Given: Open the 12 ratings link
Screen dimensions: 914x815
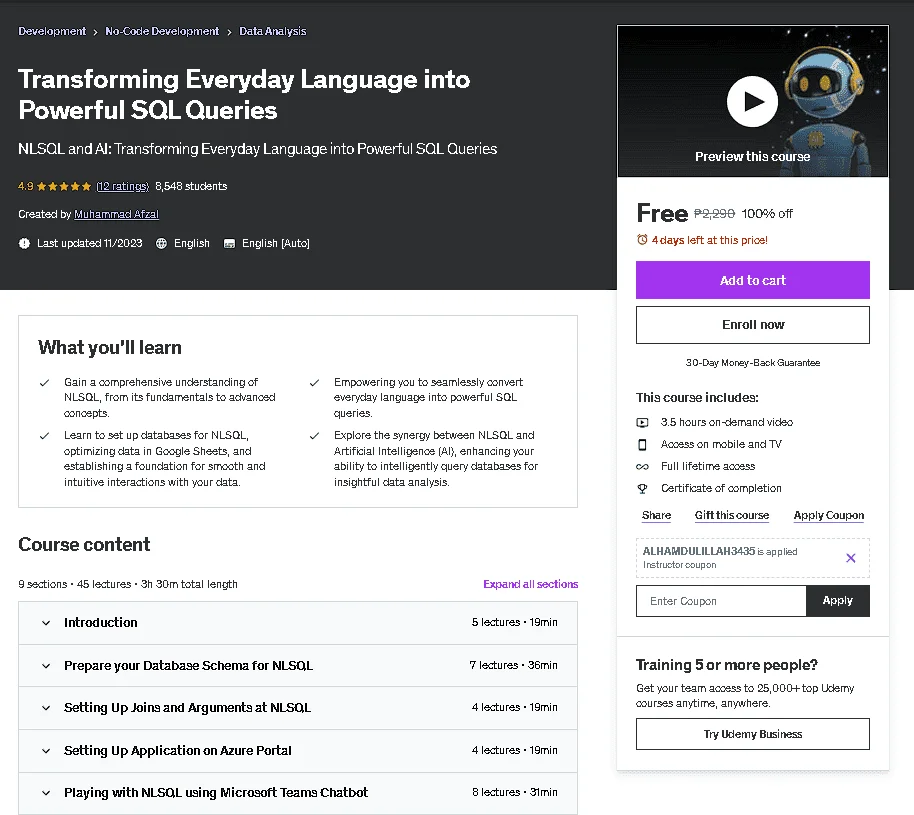Looking at the screenshot, I should 122,187.
